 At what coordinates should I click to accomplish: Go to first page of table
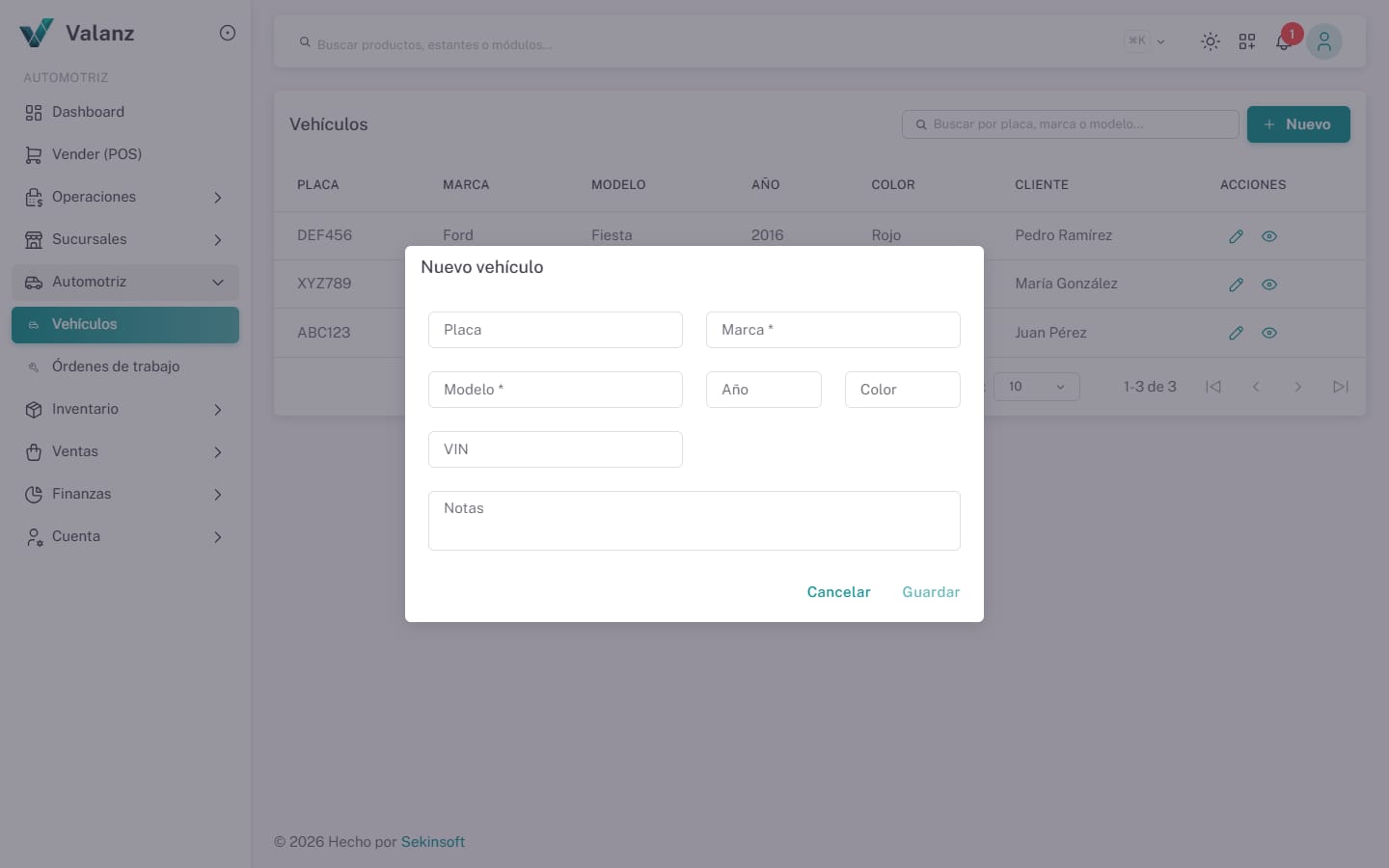pyautogui.click(x=1213, y=387)
